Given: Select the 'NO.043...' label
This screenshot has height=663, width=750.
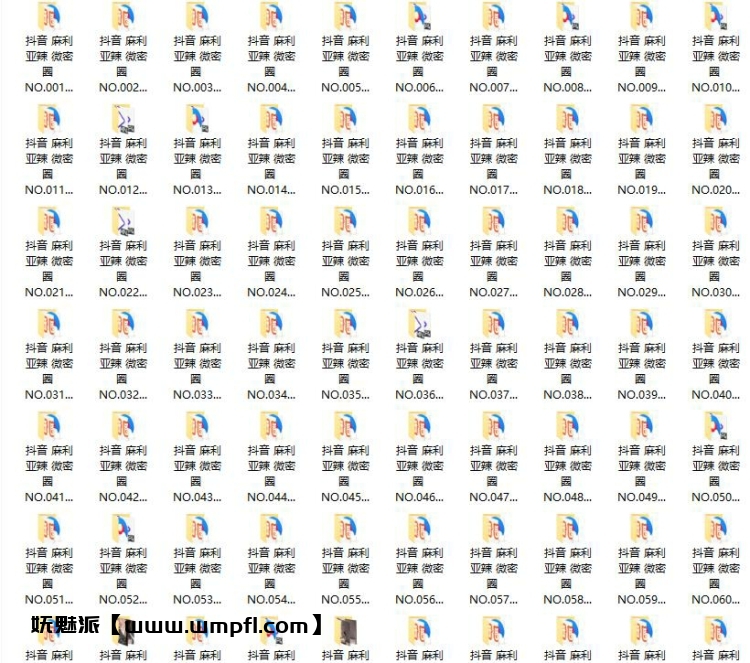Looking at the screenshot, I should tap(197, 497).
